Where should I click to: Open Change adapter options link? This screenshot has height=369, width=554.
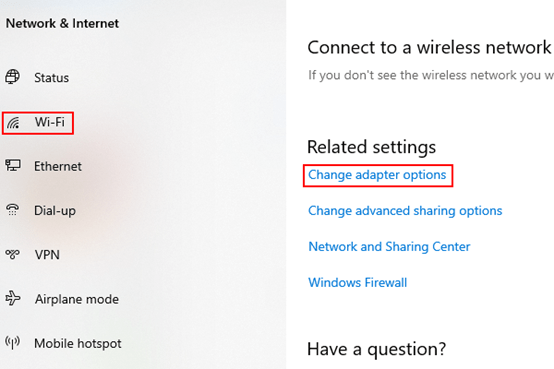coord(377,175)
